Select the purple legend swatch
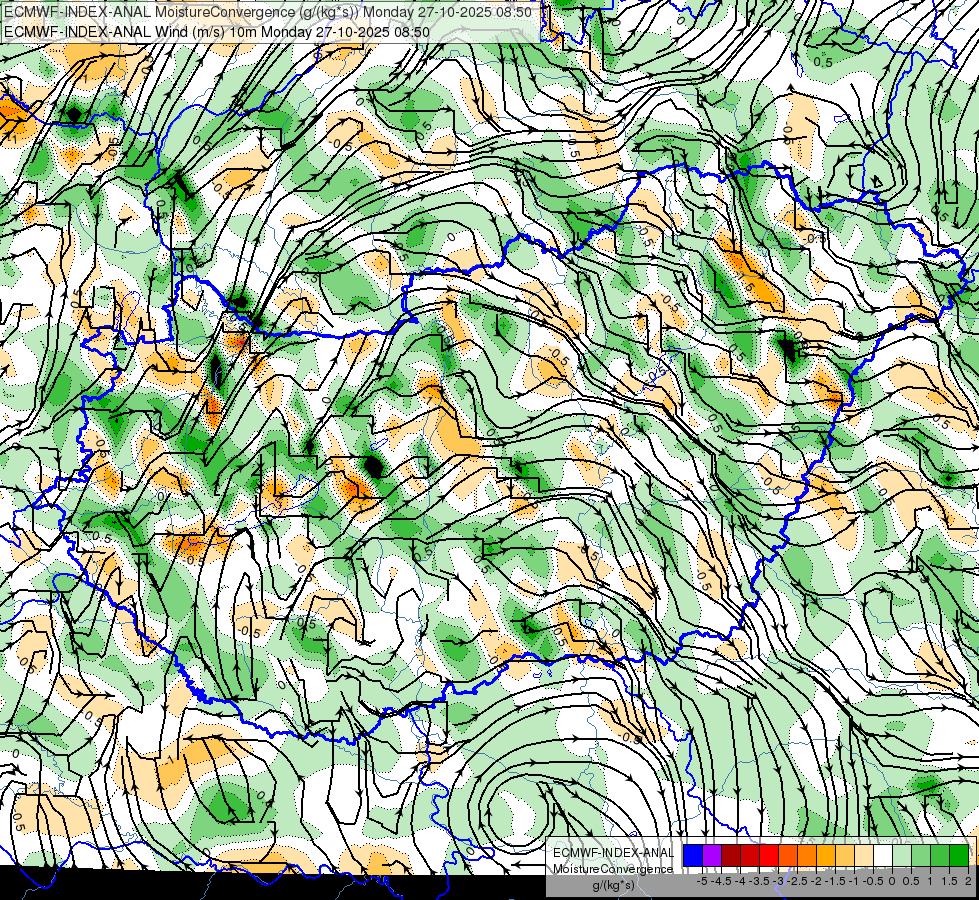The image size is (979, 900). (712, 856)
